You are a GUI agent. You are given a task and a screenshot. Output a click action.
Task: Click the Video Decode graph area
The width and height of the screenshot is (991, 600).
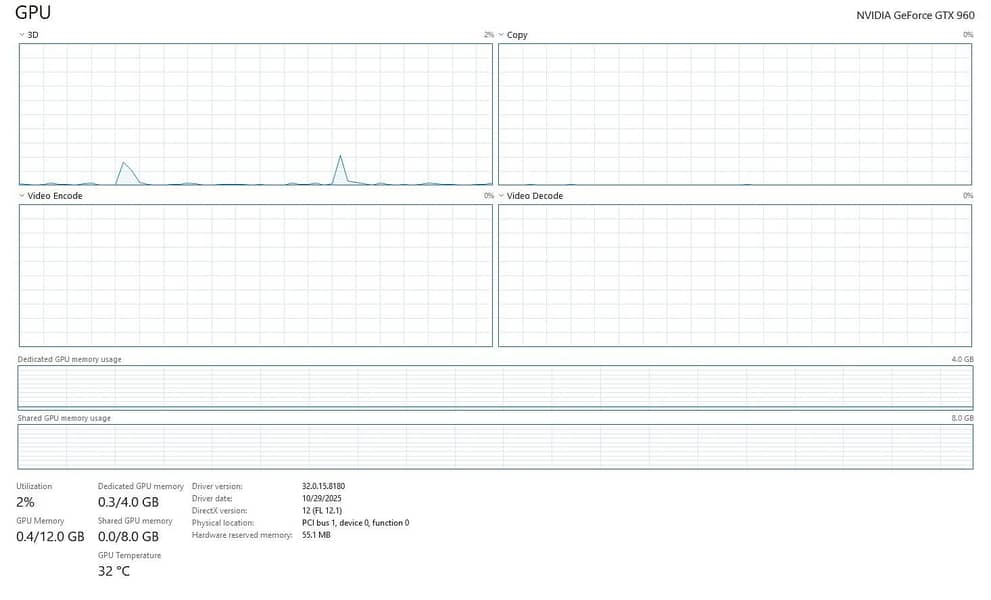tap(734, 276)
